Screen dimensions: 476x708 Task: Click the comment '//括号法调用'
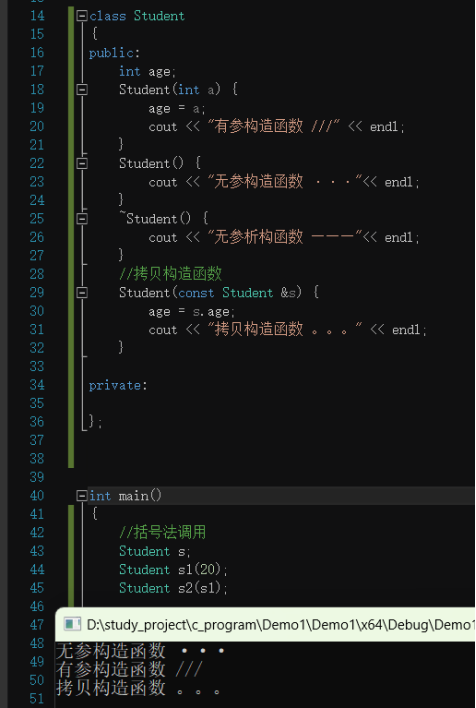pos(163,533)
